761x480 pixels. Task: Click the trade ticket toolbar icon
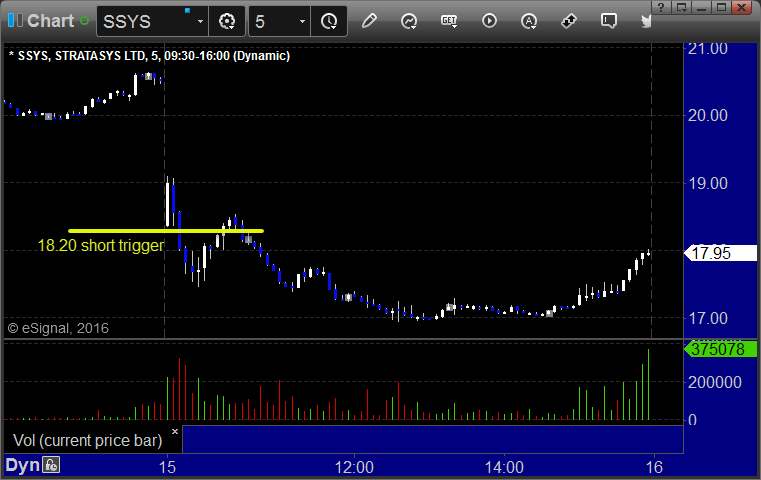tap(568, 21)
